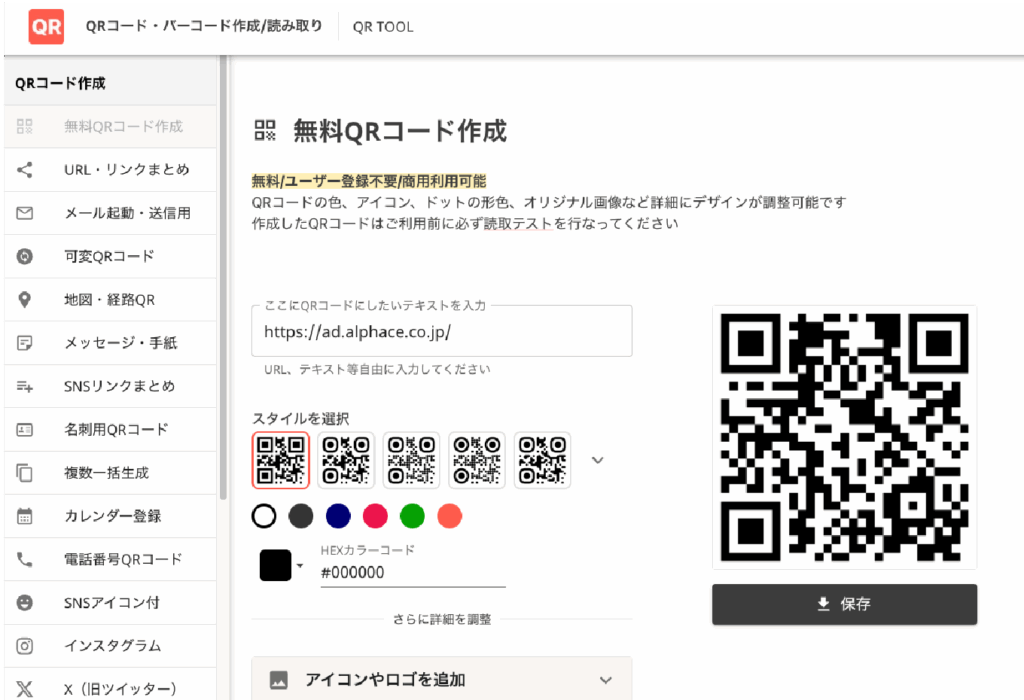Click the red QR logo icon
The width and height of the screenshot is (1024, 700).
(x=46, y=27)
